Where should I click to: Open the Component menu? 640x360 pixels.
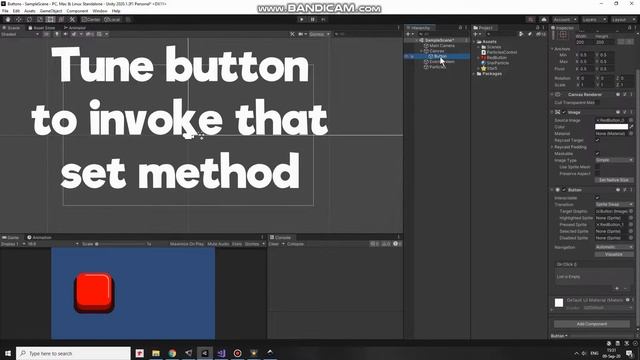point(77,11)
